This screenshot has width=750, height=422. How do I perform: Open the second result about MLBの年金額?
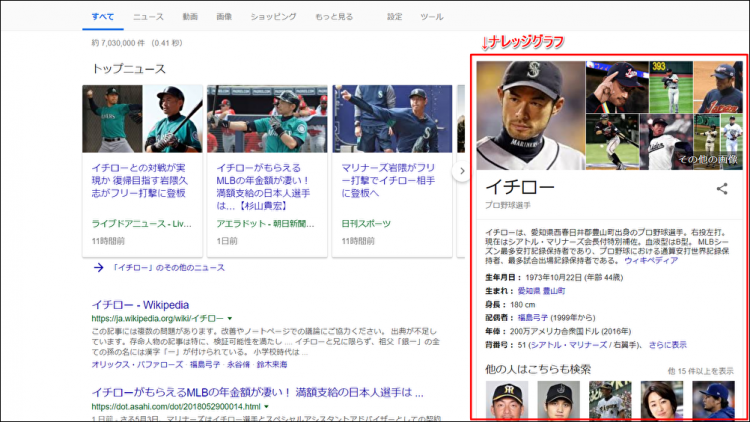(x=257, y=393)
